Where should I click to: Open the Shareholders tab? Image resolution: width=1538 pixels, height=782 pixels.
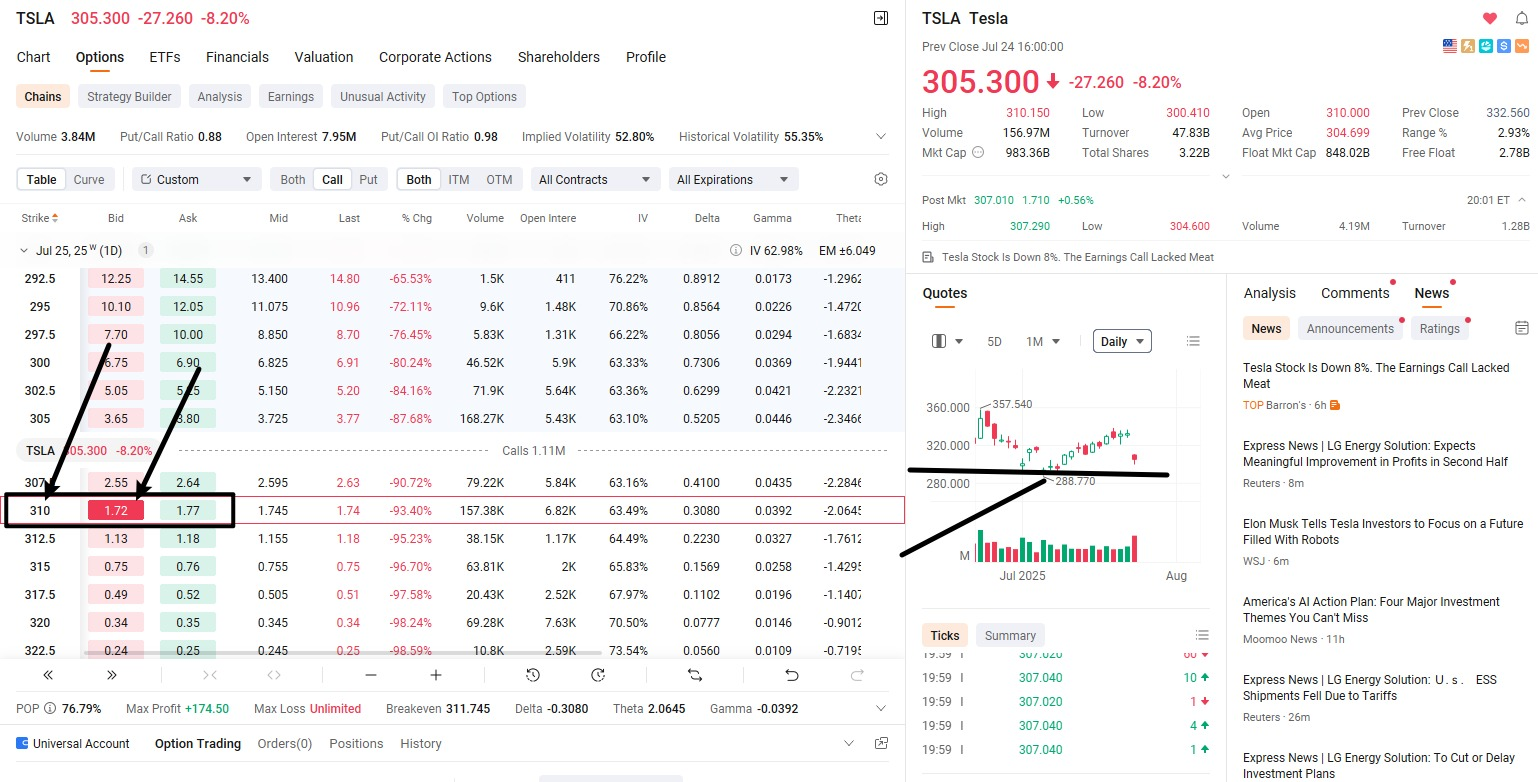click(x=559, y=57)
